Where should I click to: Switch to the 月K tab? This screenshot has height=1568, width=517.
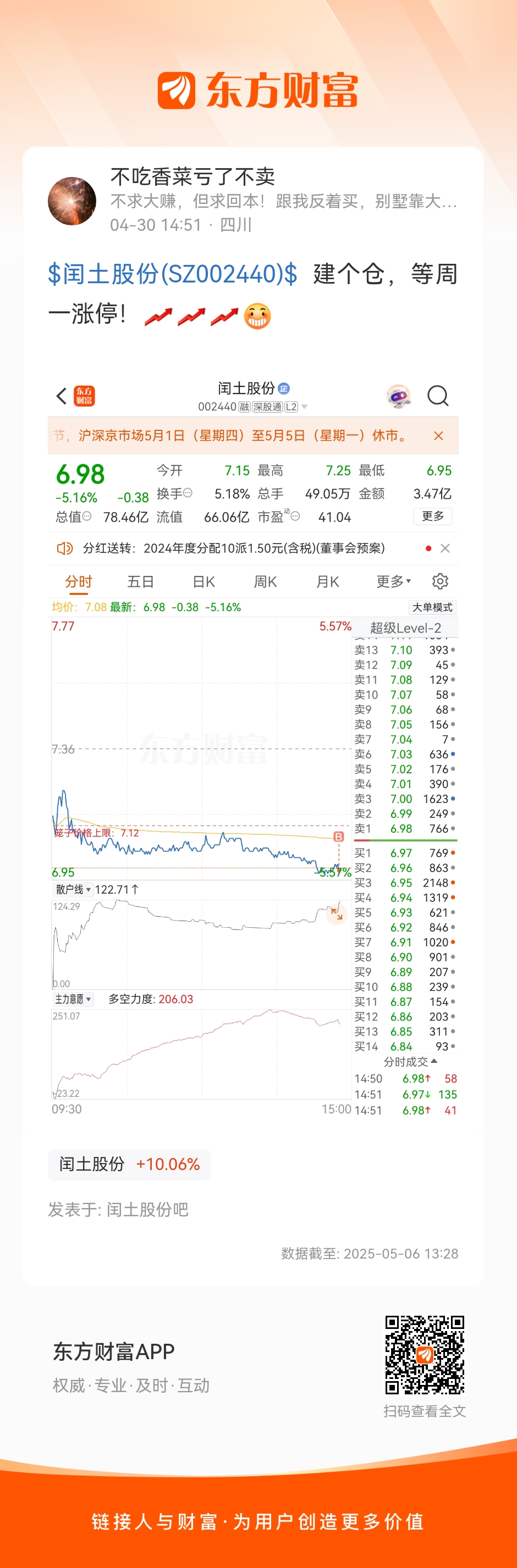pyautogui.click(x=328, y=582)
